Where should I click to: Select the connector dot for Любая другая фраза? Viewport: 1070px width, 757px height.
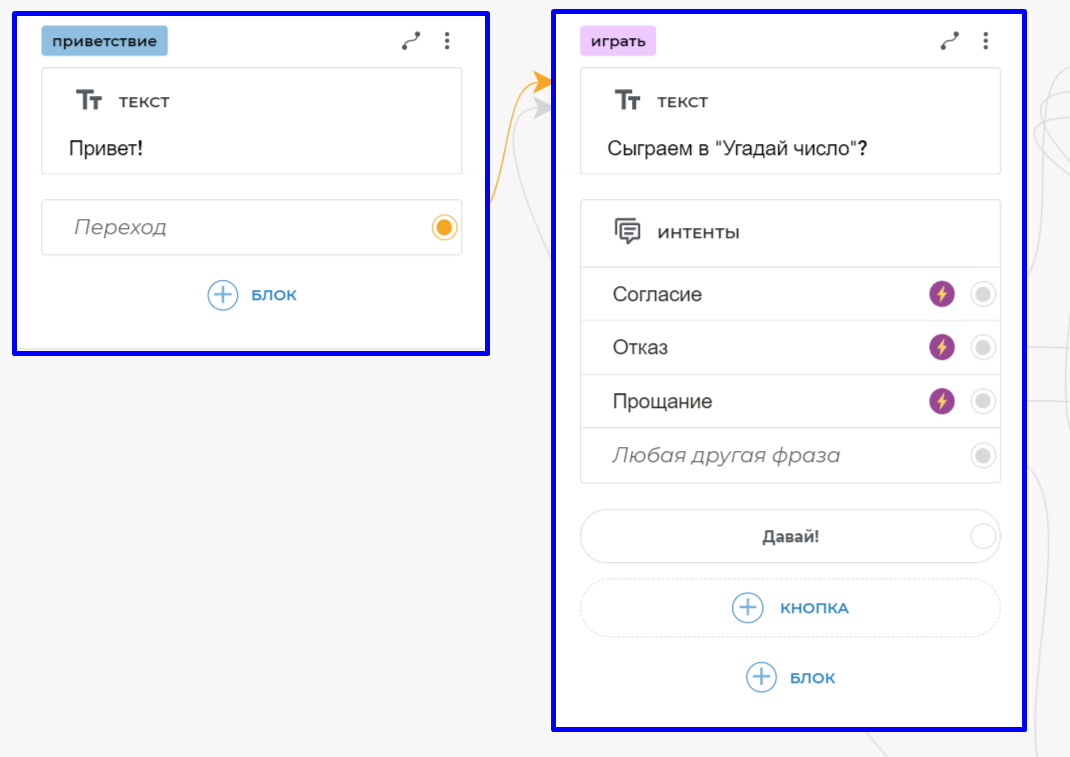(983, 456)
